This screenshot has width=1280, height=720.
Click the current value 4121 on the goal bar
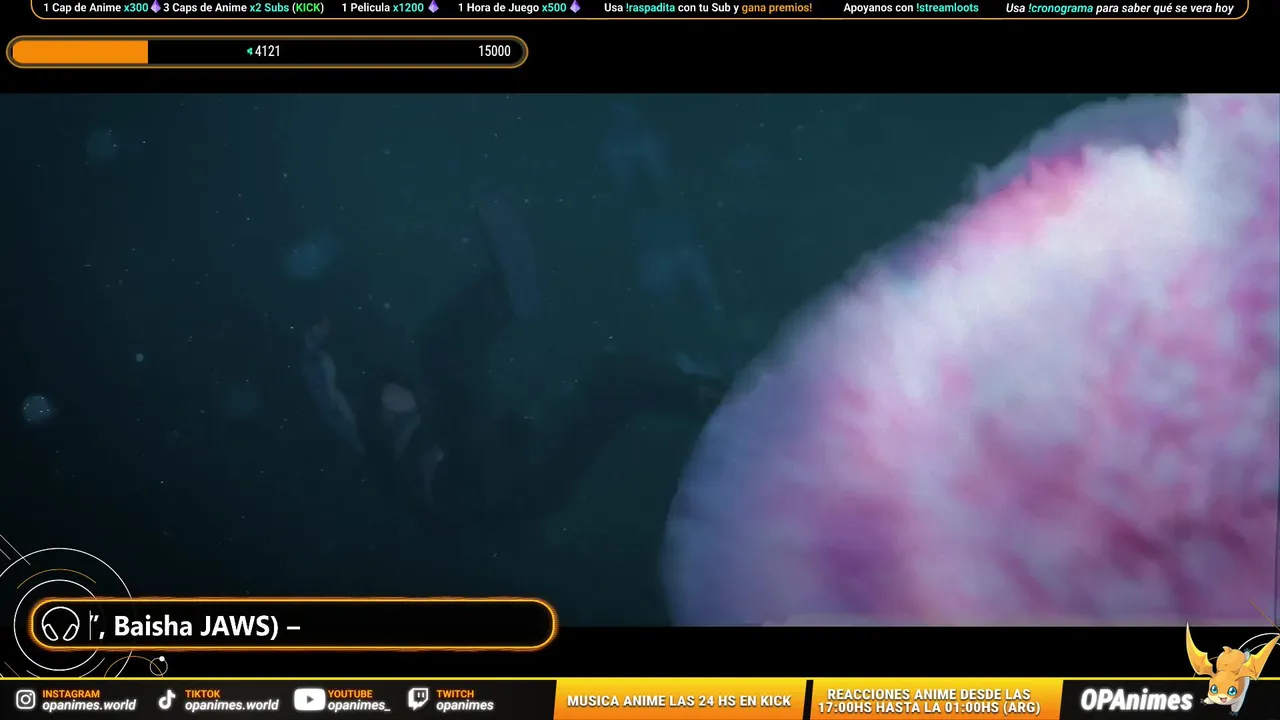[267, 51]
